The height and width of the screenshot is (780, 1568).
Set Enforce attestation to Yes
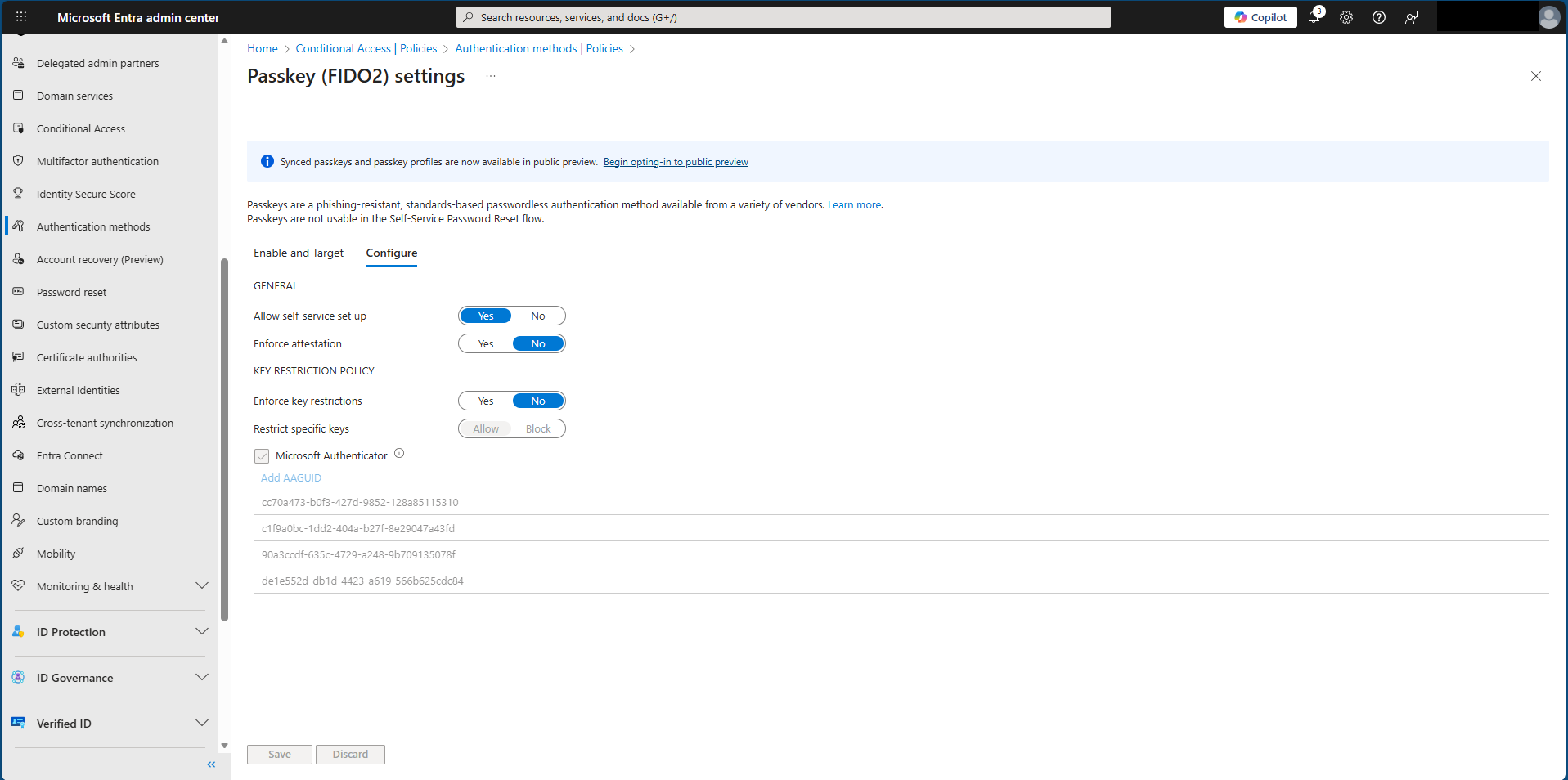click(486, 344)
